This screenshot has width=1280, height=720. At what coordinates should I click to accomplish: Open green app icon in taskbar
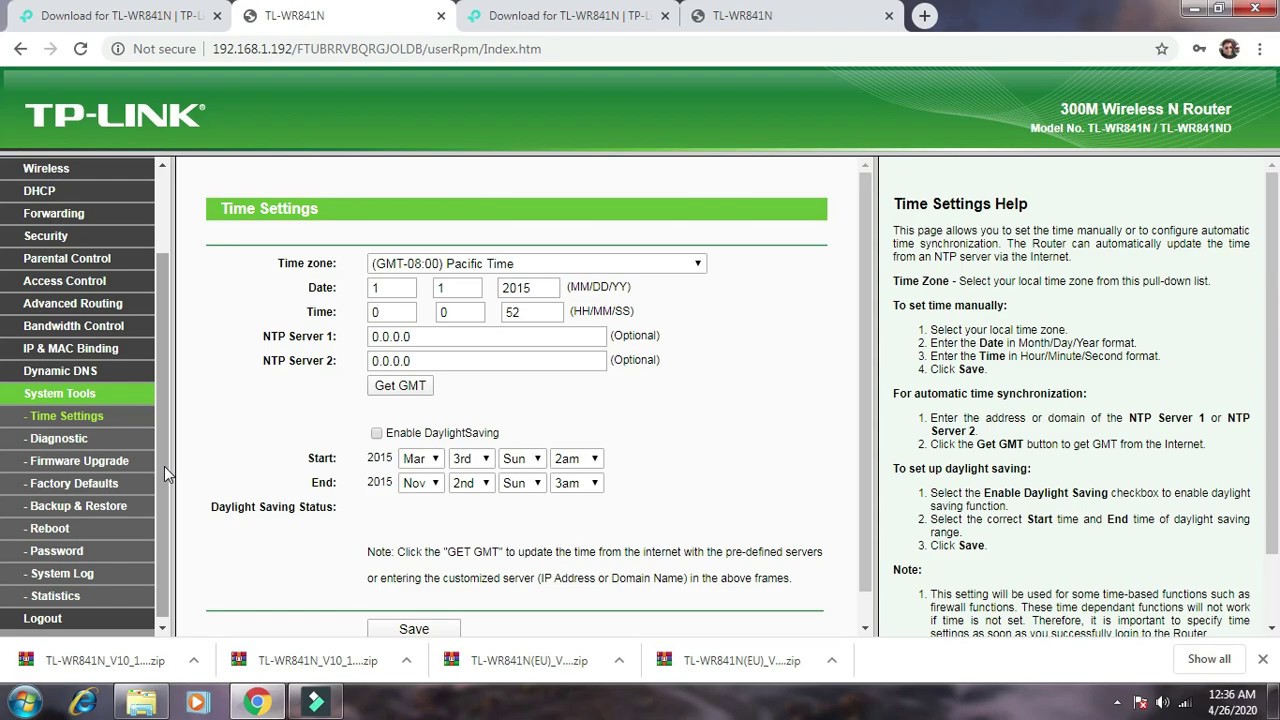(315, 702)
